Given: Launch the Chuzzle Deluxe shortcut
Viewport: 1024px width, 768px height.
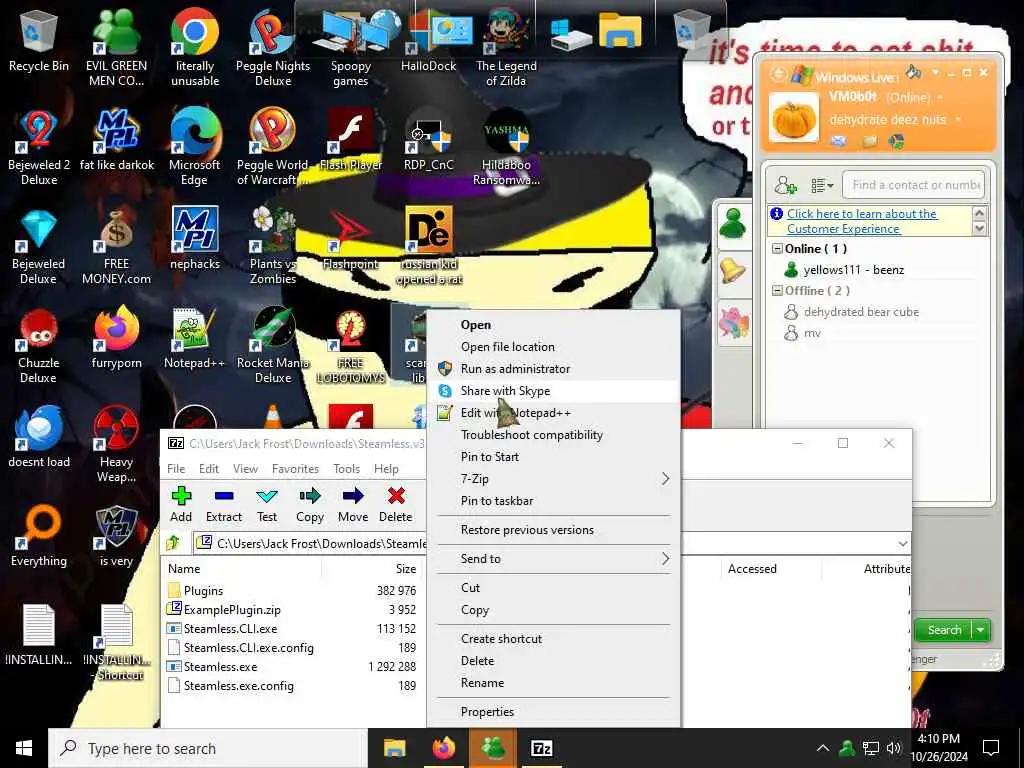Looking at the screenshot, I should pyautogui.click(x=39, y=346).
